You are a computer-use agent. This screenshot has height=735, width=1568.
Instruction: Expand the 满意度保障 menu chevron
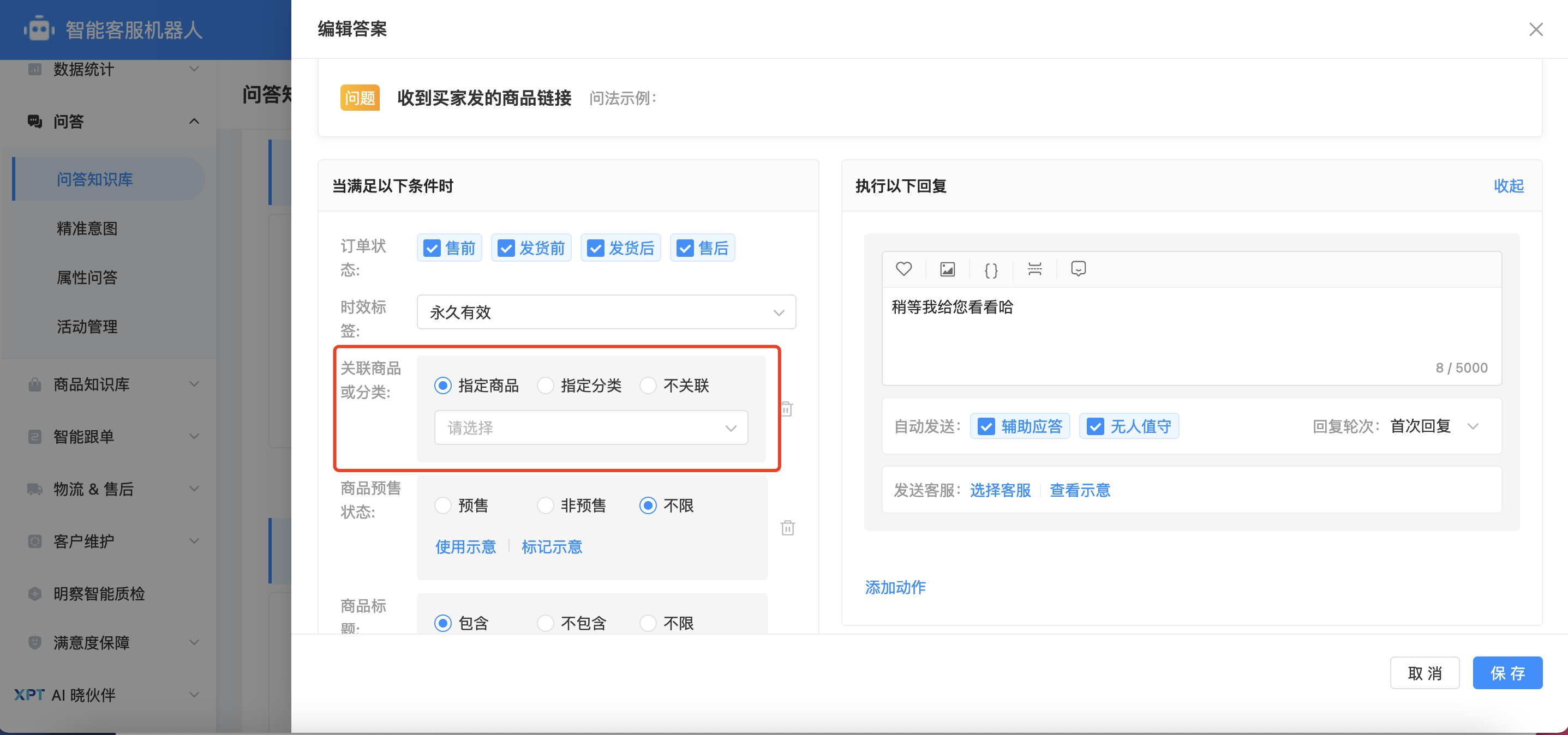coord(194,642)
